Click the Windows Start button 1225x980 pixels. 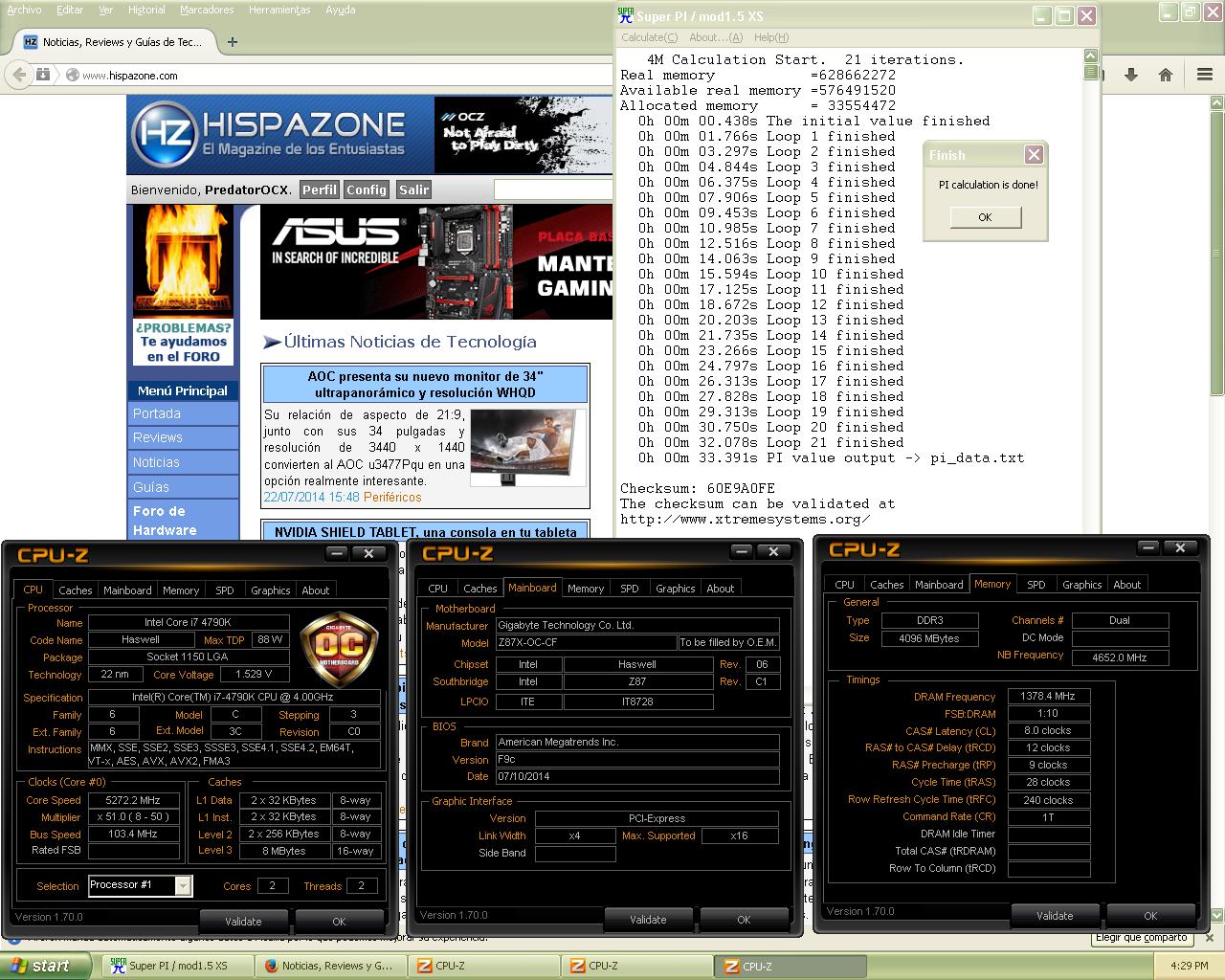40,966
